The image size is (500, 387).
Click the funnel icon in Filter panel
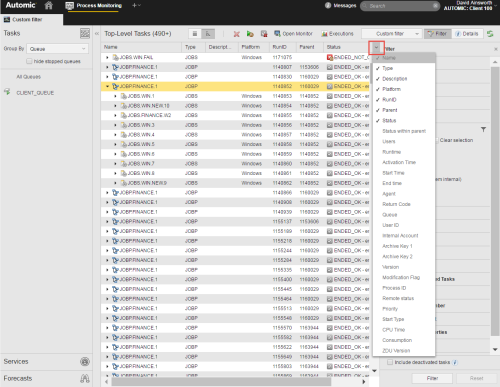[483, 129]
